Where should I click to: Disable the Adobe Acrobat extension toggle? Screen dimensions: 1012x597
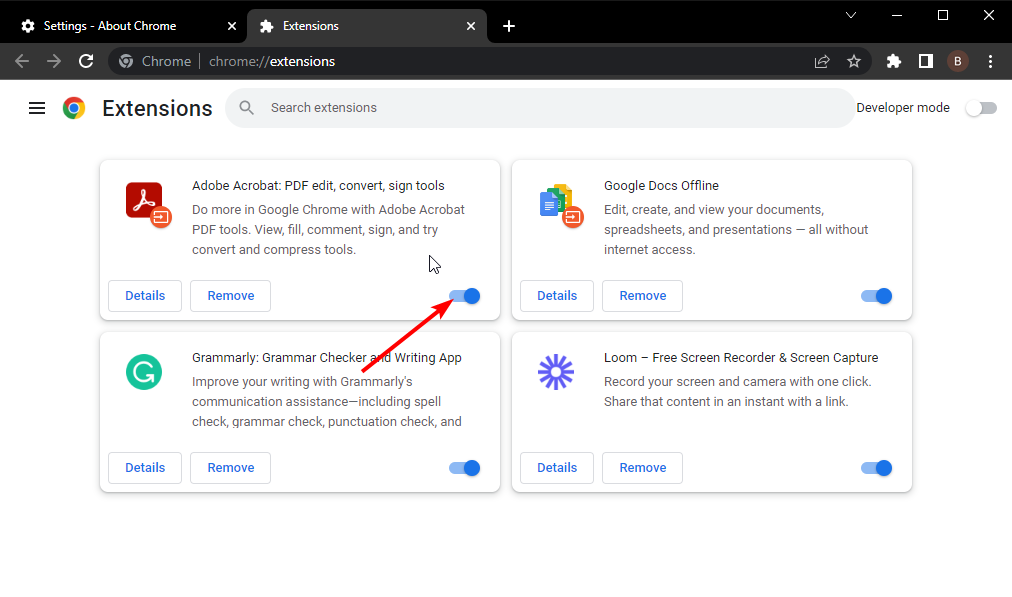point(465,296)
